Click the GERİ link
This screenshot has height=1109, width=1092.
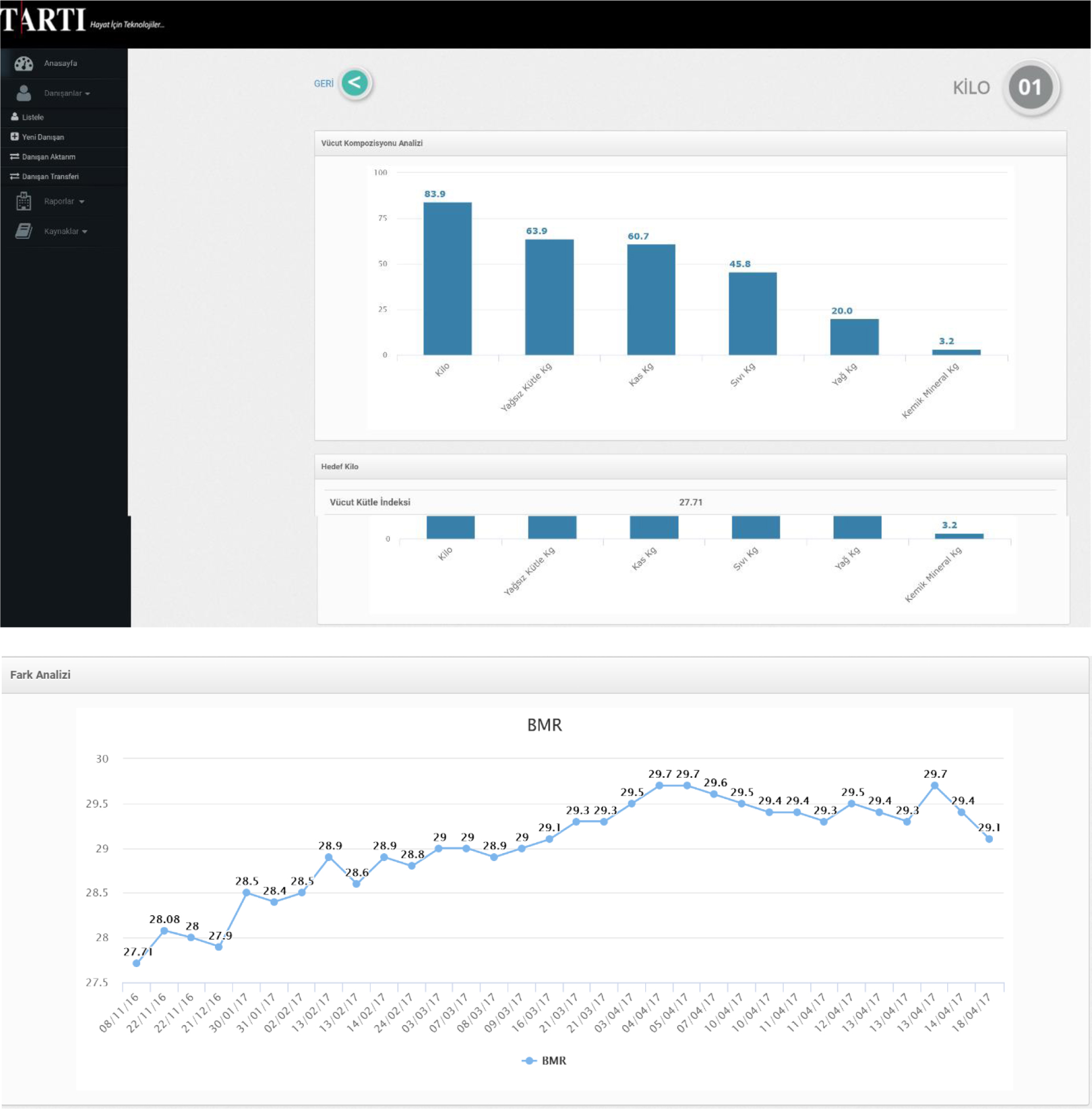point(324,84)
